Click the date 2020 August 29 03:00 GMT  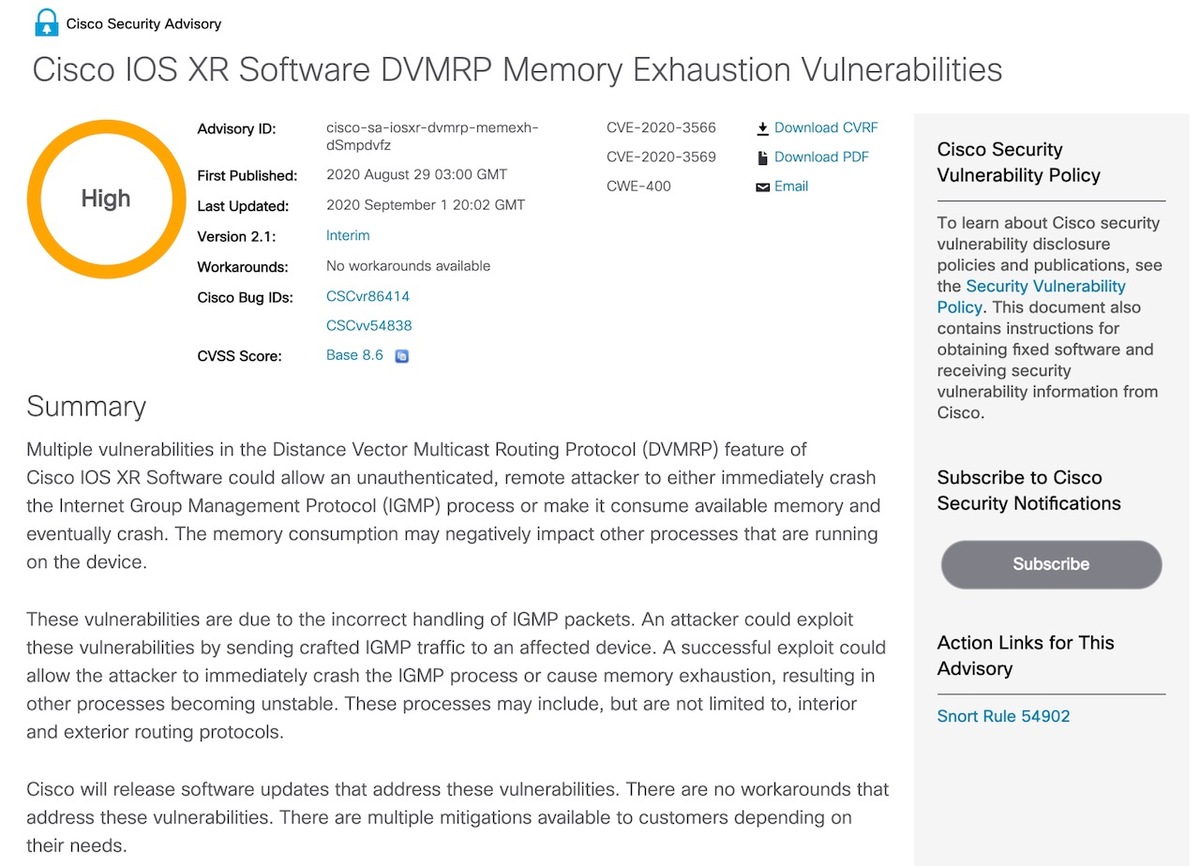pos(417,174)
